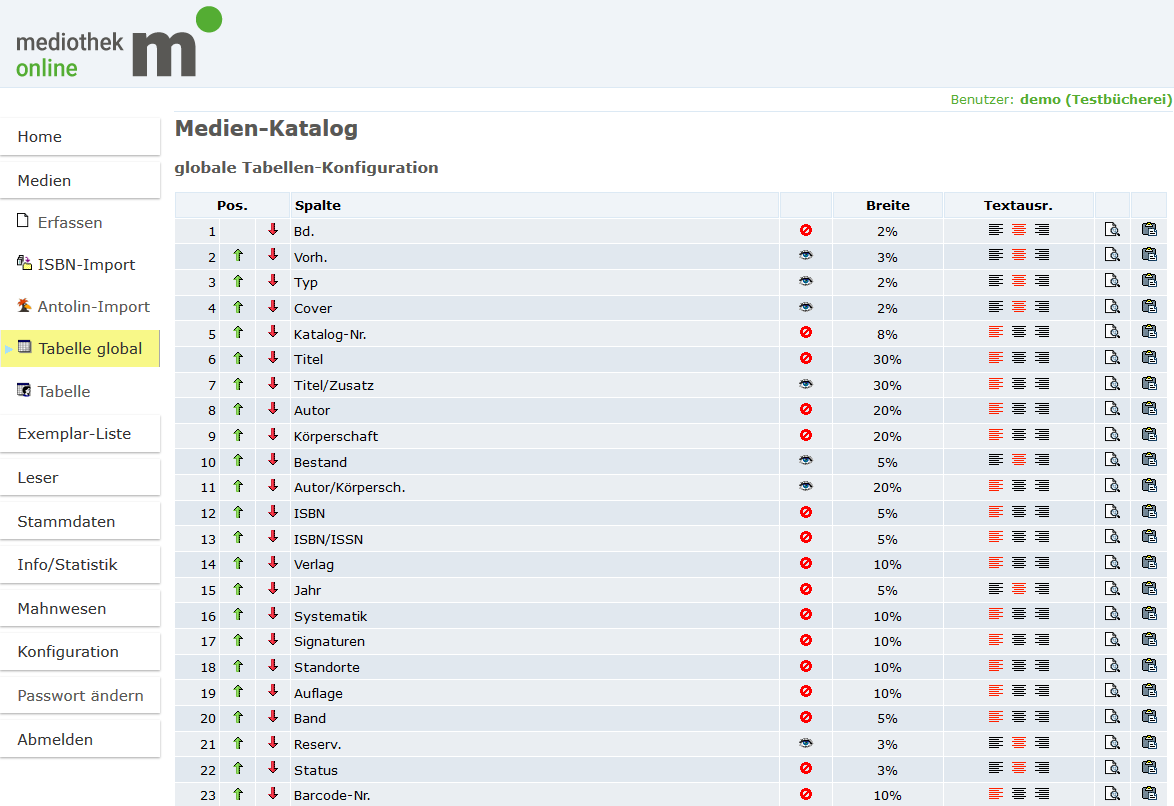Left-align text for the Autor column
The height and width of the screenshot is (806, 1174).
click(995, 409)
